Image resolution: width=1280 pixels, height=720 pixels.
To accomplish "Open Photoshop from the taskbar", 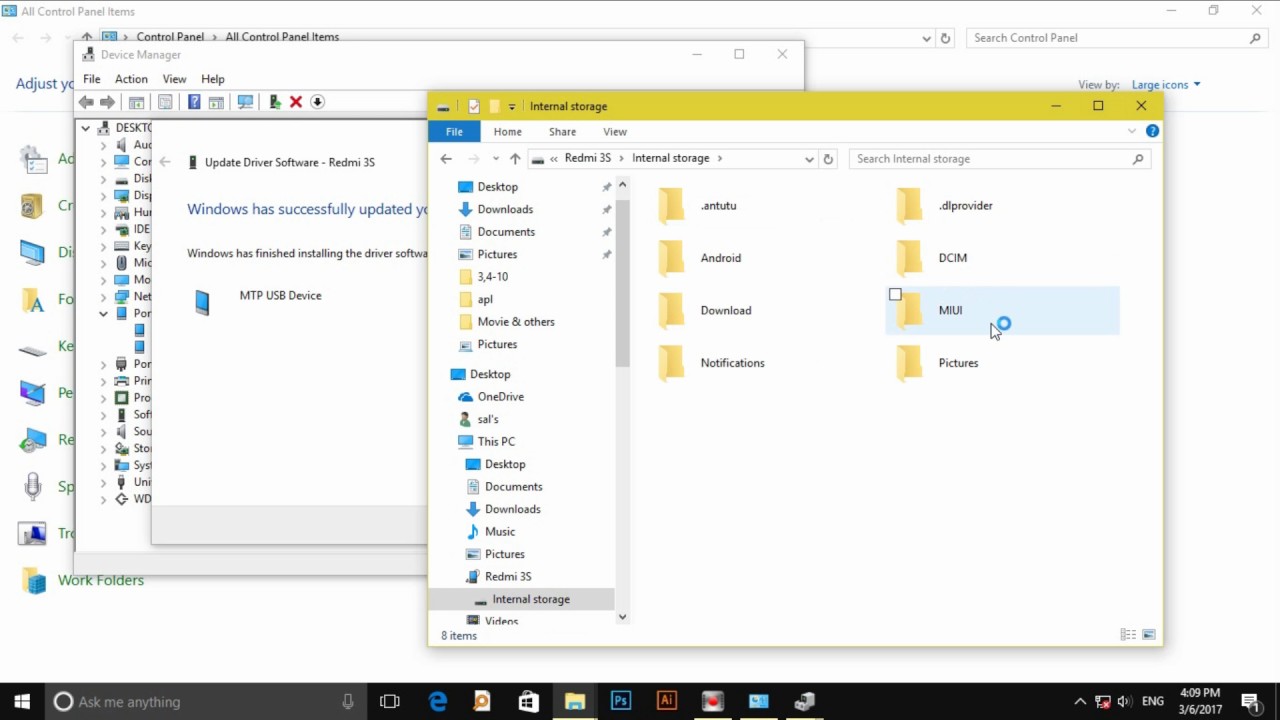I will tap(620, 701).
